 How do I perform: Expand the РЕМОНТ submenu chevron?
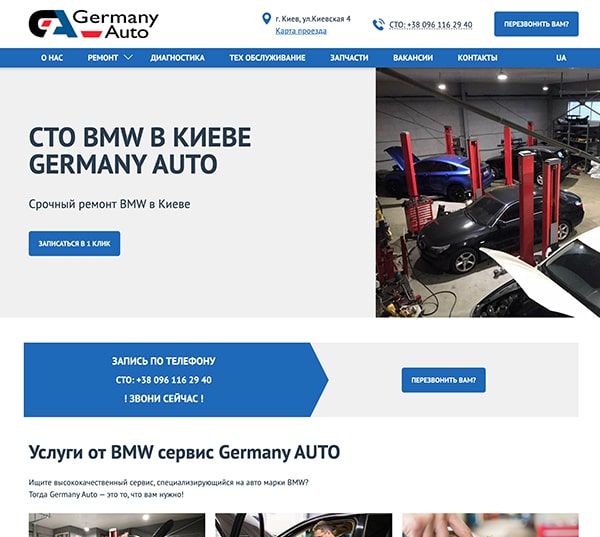click(x=128, y=57)
